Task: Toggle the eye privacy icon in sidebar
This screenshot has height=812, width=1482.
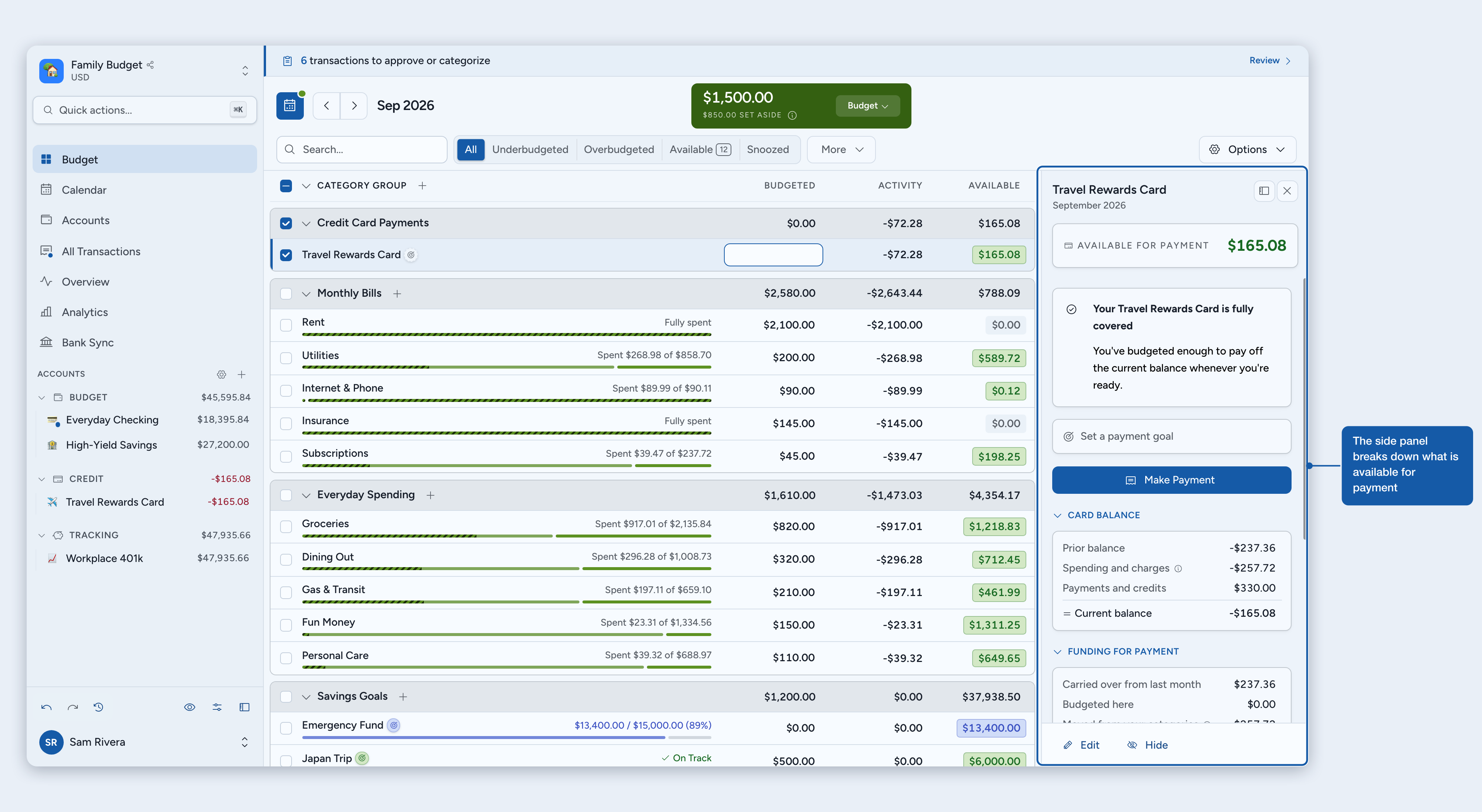Action: pyautogui.click(x=189, y=707)
